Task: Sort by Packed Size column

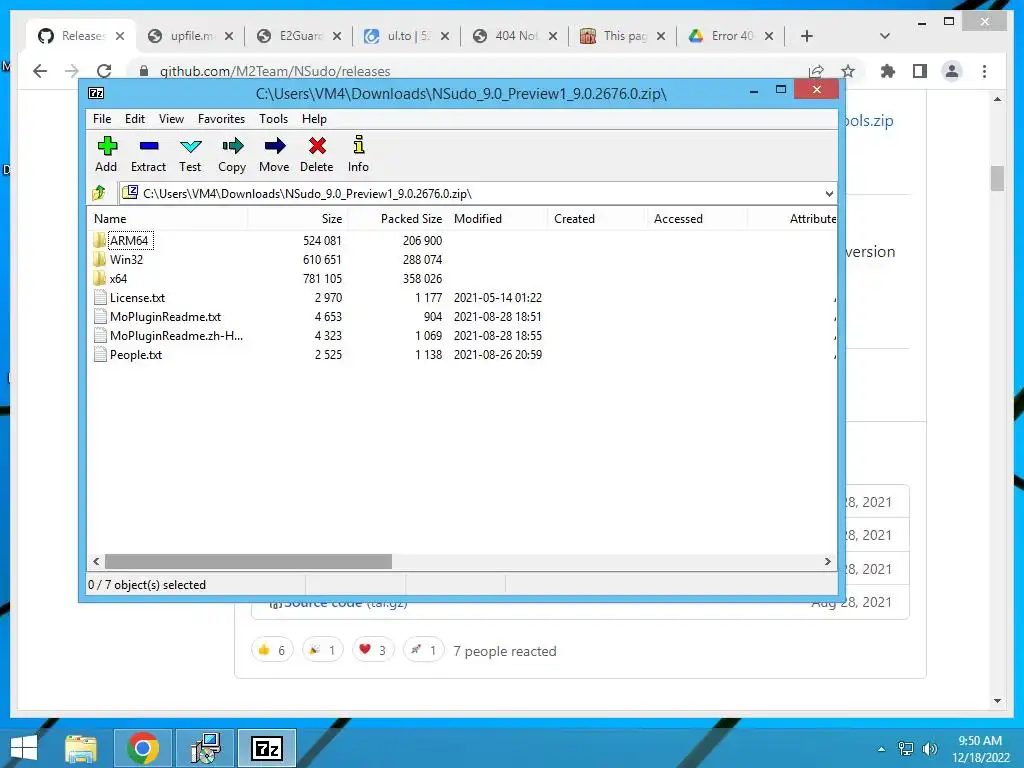Action: click(398, 219)
